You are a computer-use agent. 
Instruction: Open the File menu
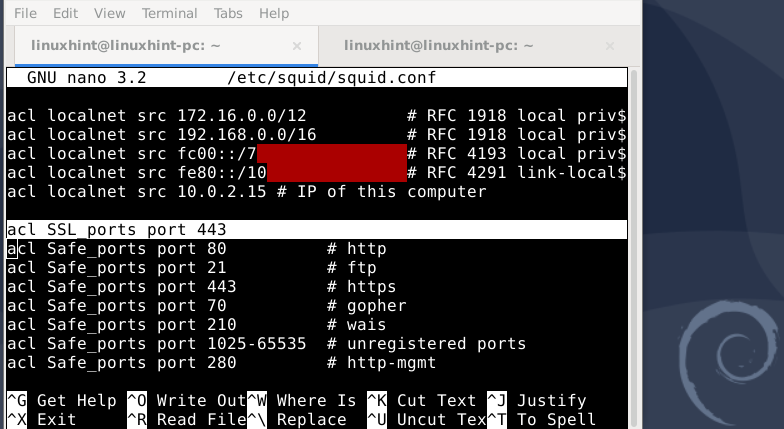(x=26, y=14)
